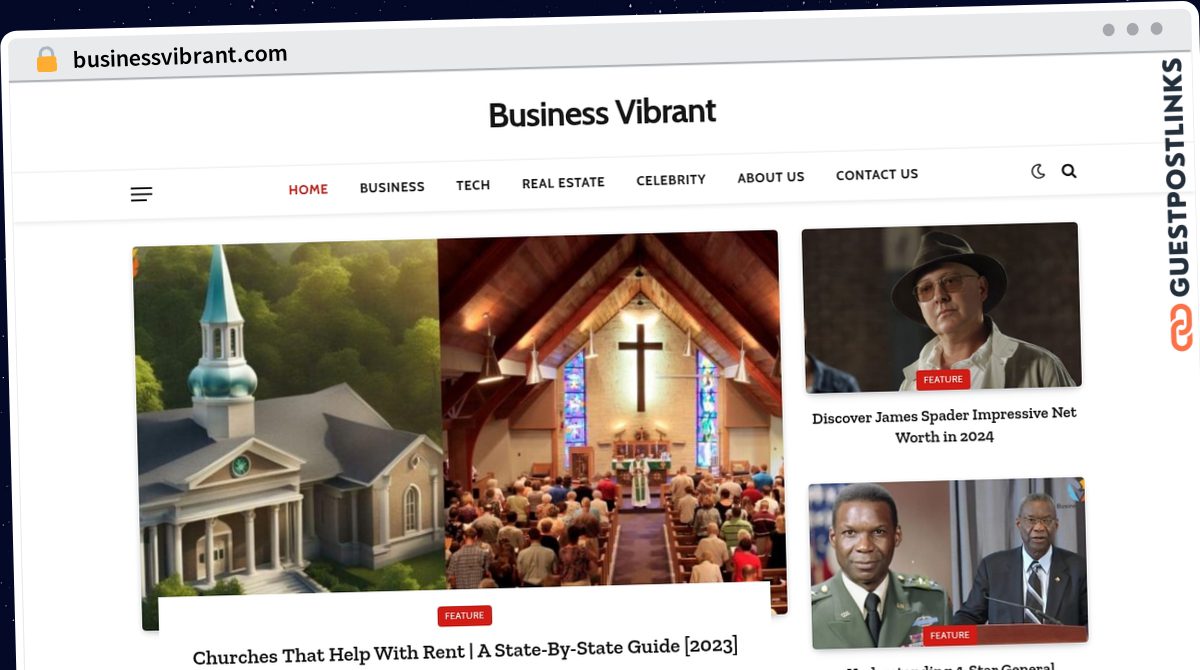Open the search magnifier icon

(x=1069, y=171)
